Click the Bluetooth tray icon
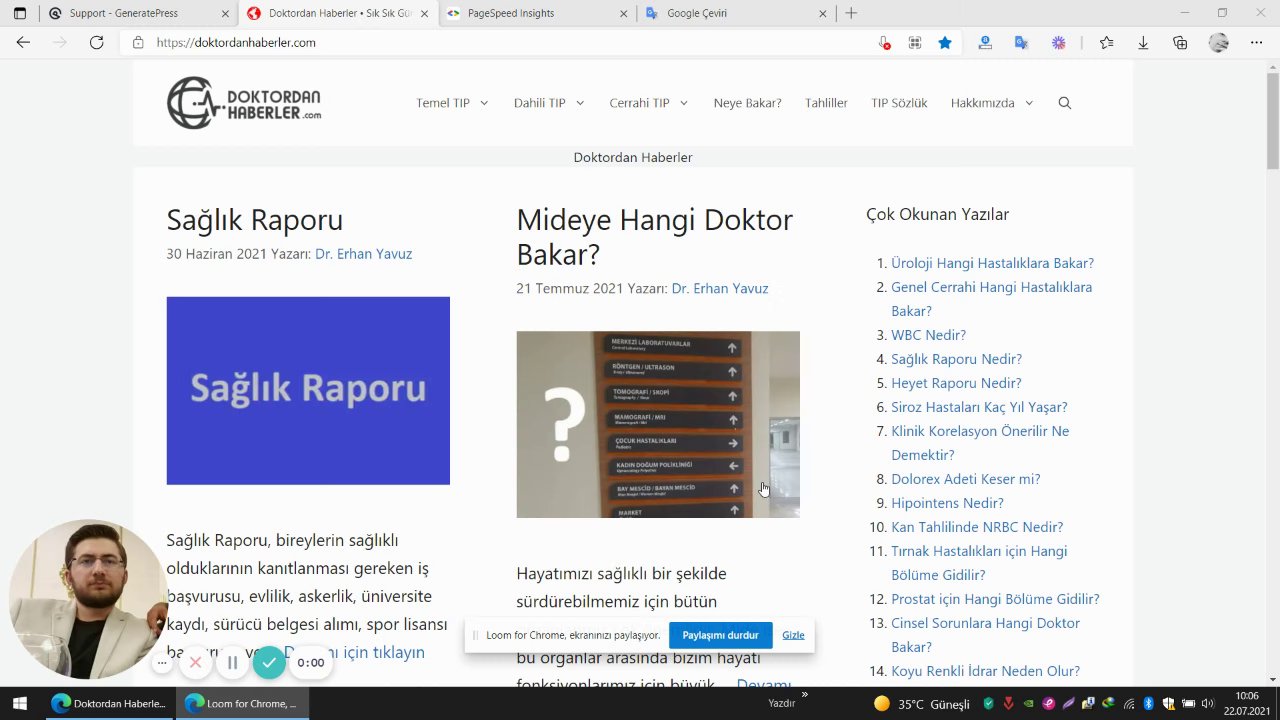This screenshot has height=720, width=1280. [1148, 703]
